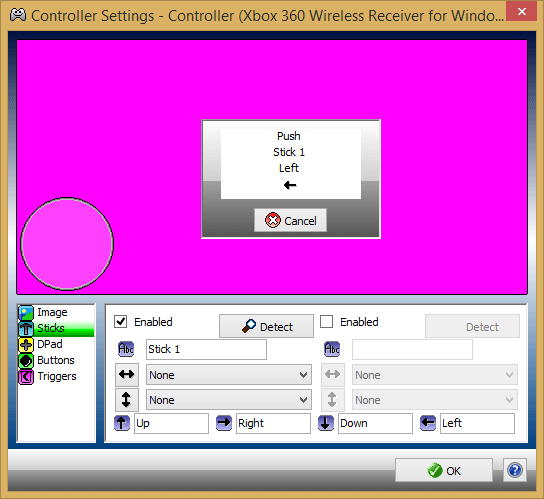Click the Cancel button in the popup
The width and height of the screenshot is (544, 499).
click(x=290, y=220)
